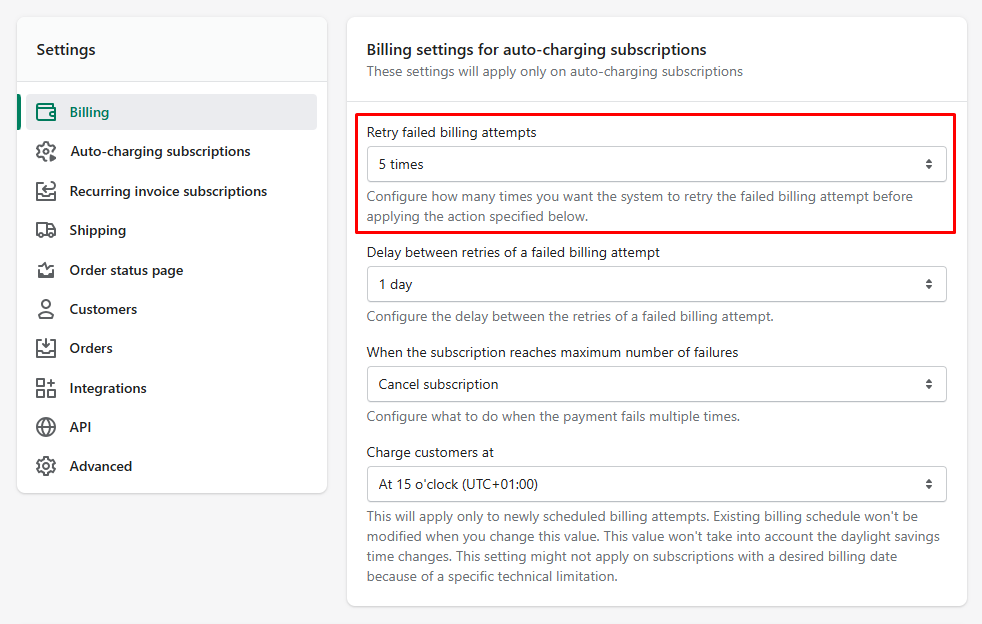
Task: Open the Retry failed billing attempts dropdown
Action: point(656,164)
